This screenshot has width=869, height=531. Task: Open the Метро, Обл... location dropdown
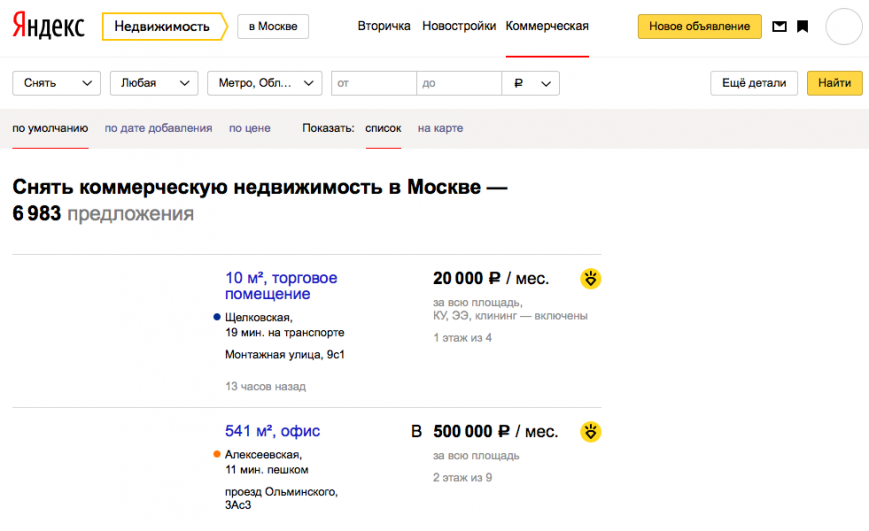click(x=265, y=83)
